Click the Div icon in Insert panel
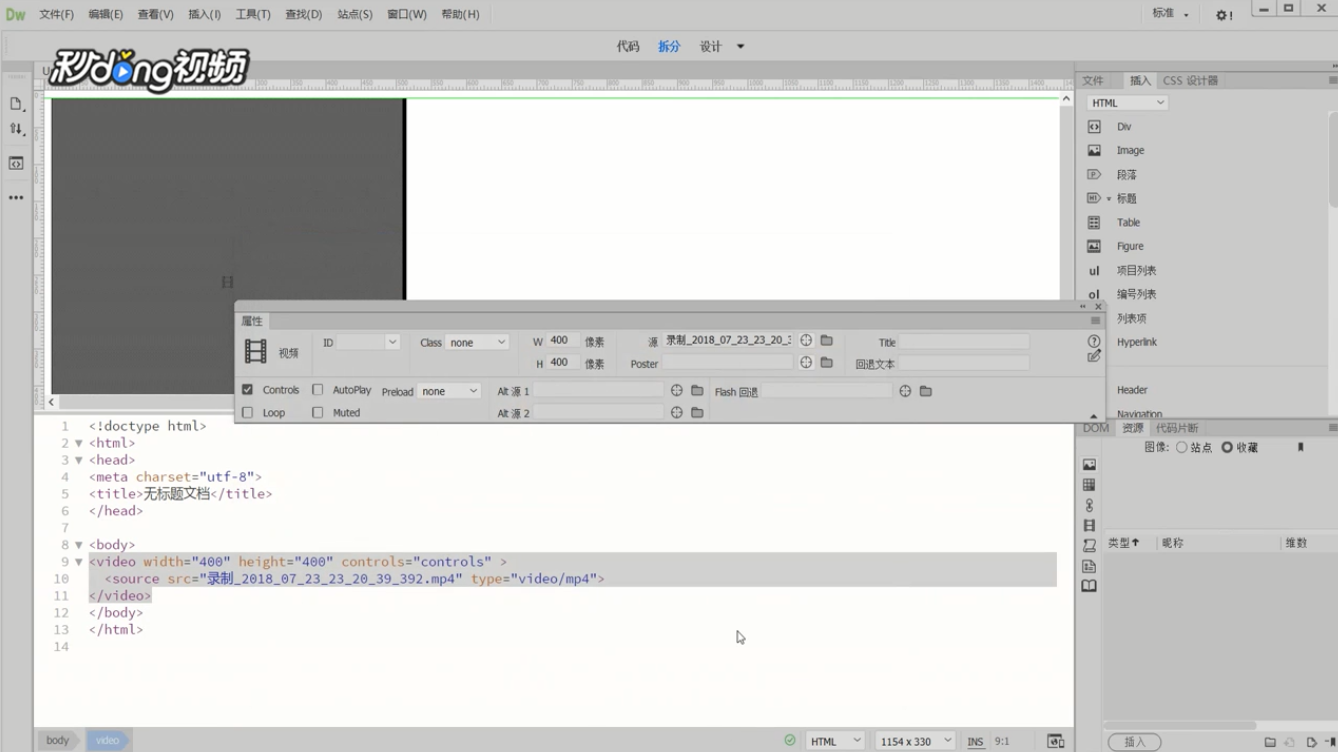The height and width of the screenshot is (752, 1338). pos(1094,127)
